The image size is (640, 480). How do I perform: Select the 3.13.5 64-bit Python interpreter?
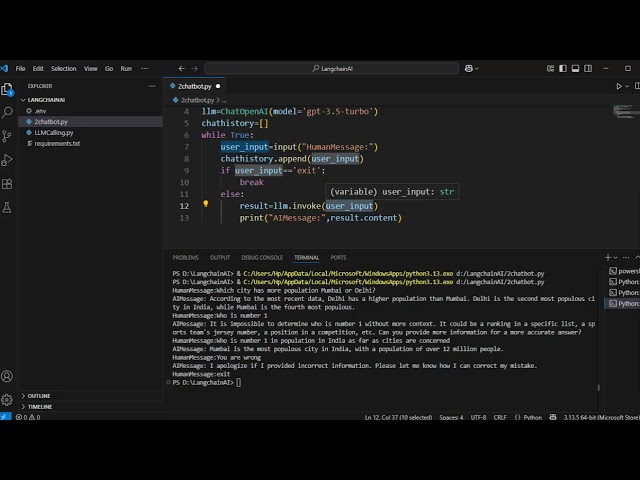click(601, 417)
